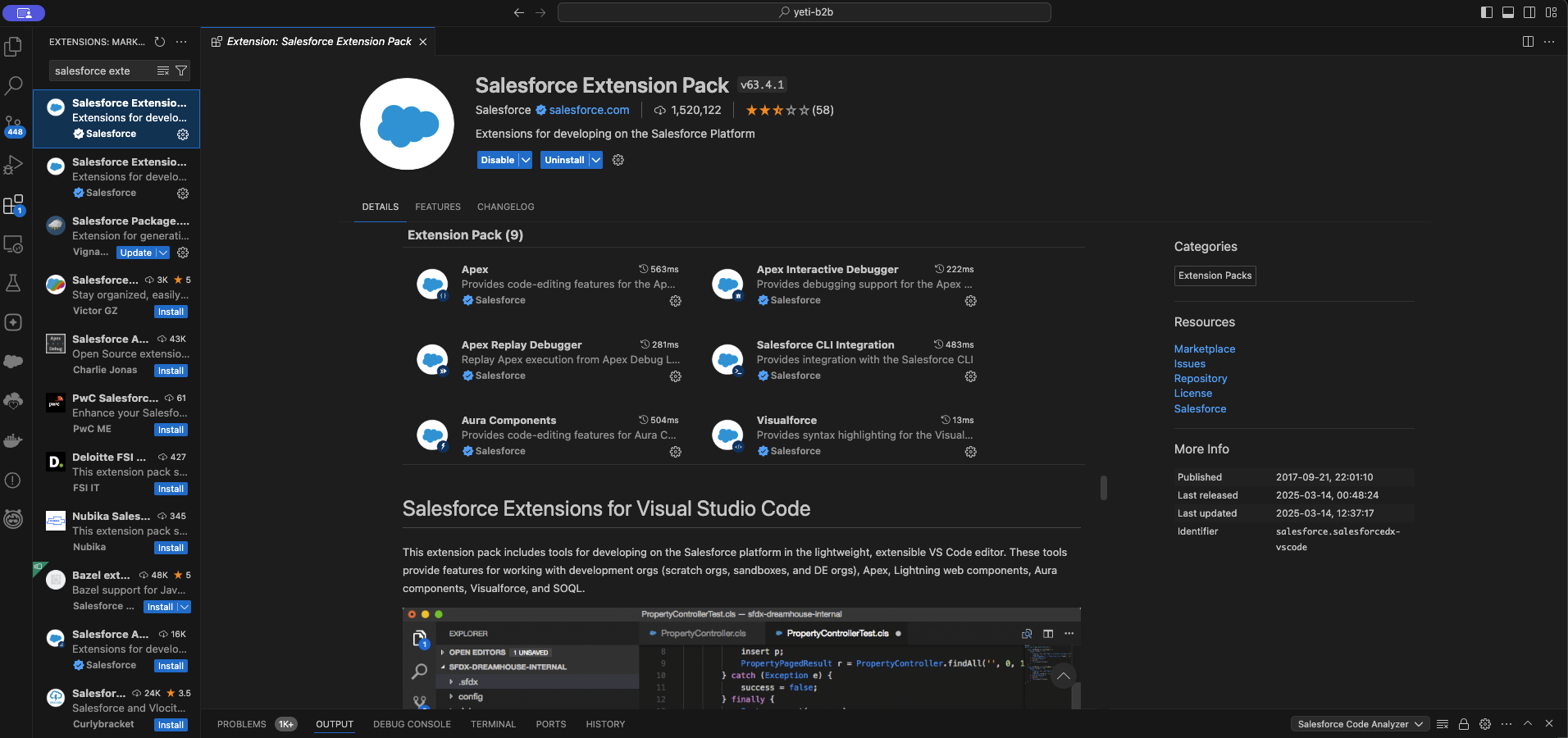Manage gear for Apex extension
Image resolution: width=1568 pixels, height=738 pixels.
pyautogui.click(x=676, y=301)
